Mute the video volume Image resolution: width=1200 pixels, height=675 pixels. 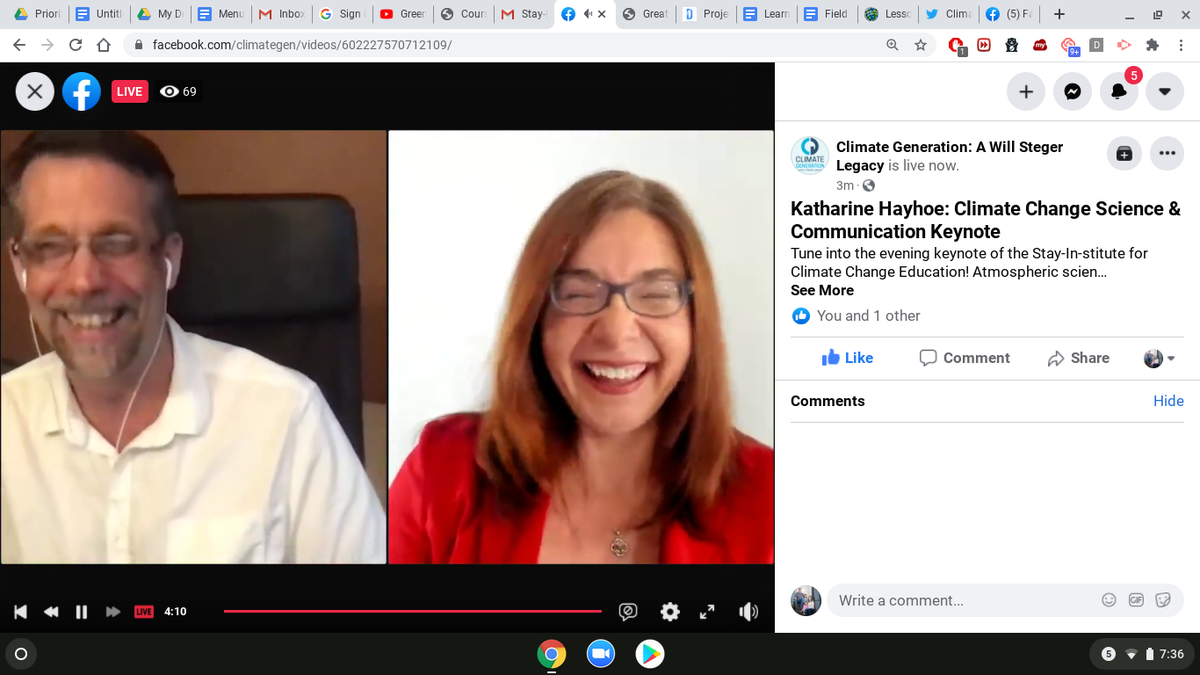(x=747, y=611)
